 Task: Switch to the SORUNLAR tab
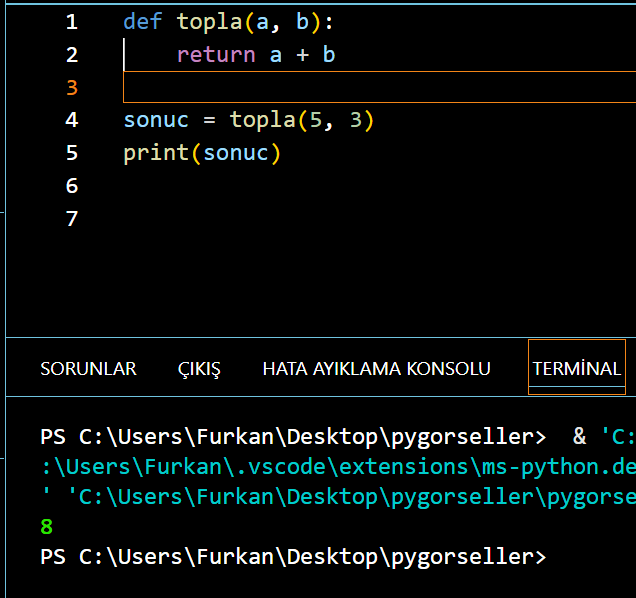88,369
